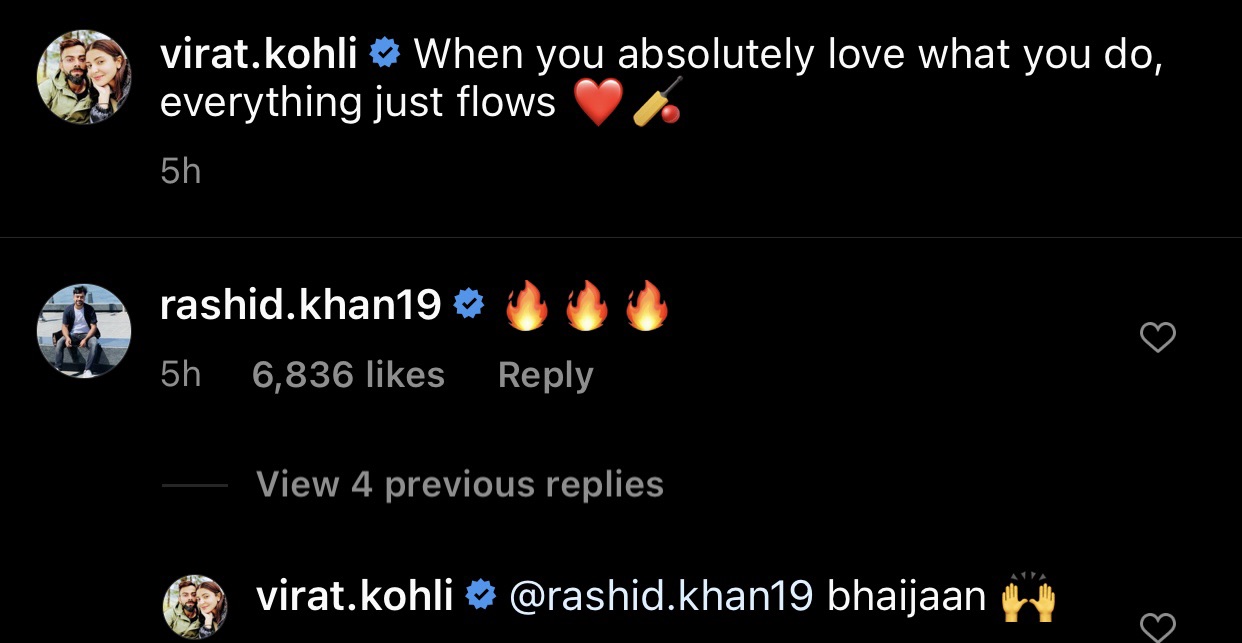Click verified badge in virat.kohli's reply
The width and height of the screenshot is (1242, 643).
coord(482,597)
